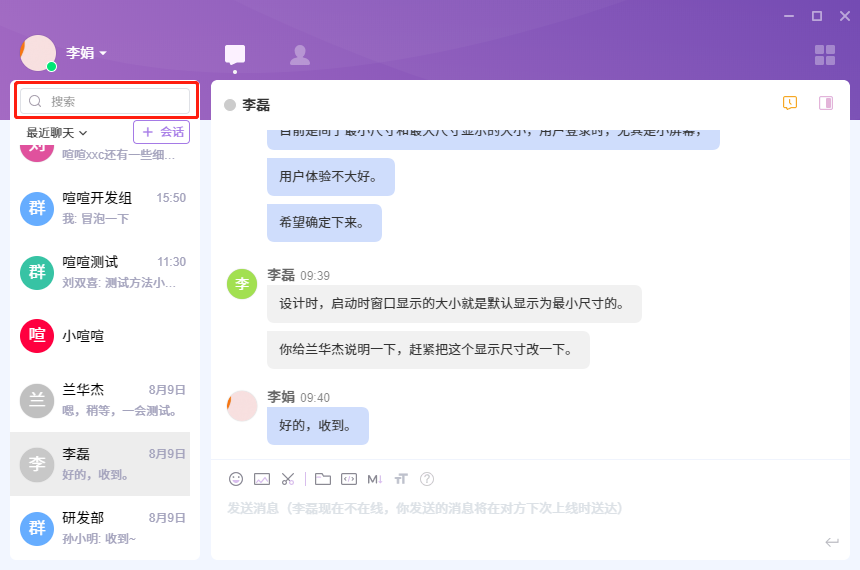Expand the 最近聊天 filter dropdown

click(57, 132)
